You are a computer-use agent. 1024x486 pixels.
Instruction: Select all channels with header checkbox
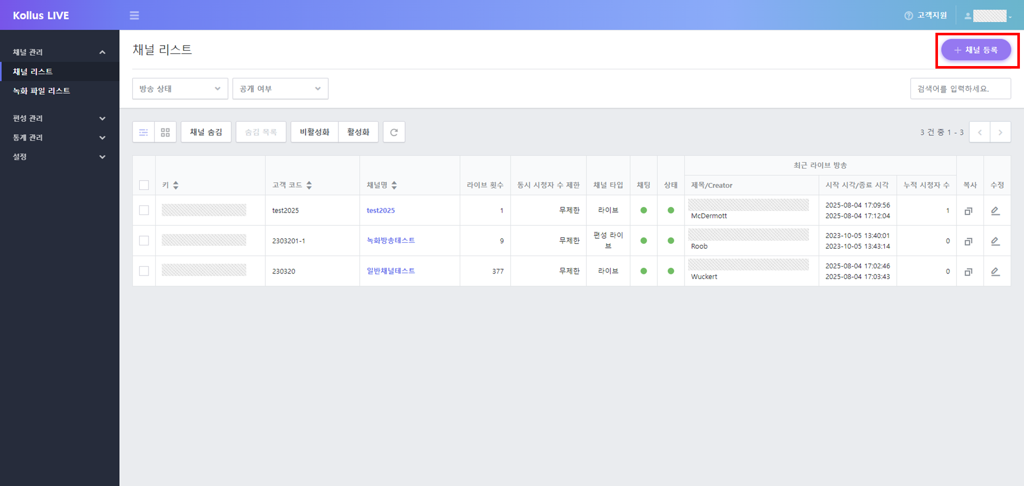pyautogui.click(x=144, y=185)
